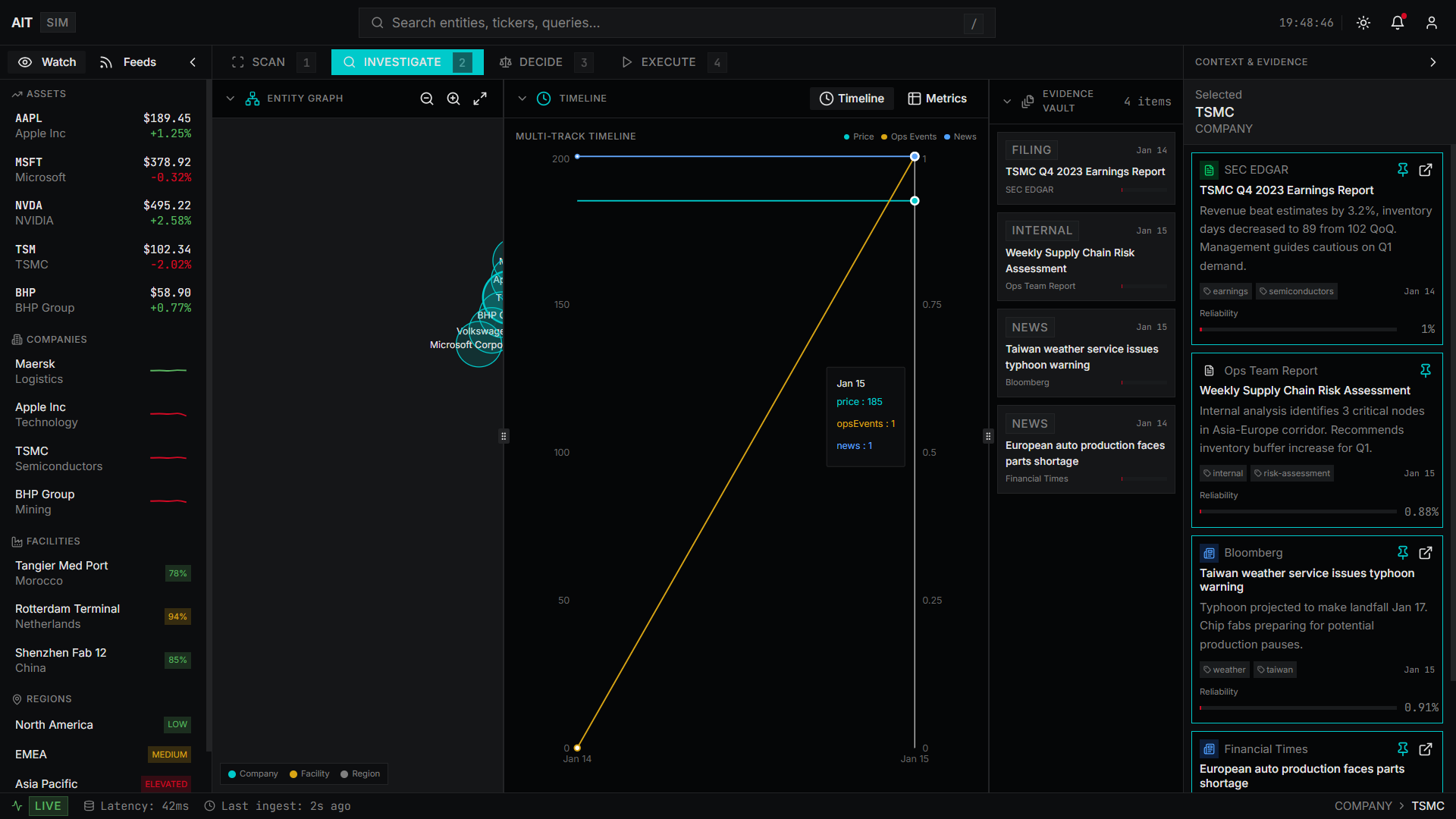Open the Feeds tab
This screenshot has height=819, width=1456.
point(128,62)
